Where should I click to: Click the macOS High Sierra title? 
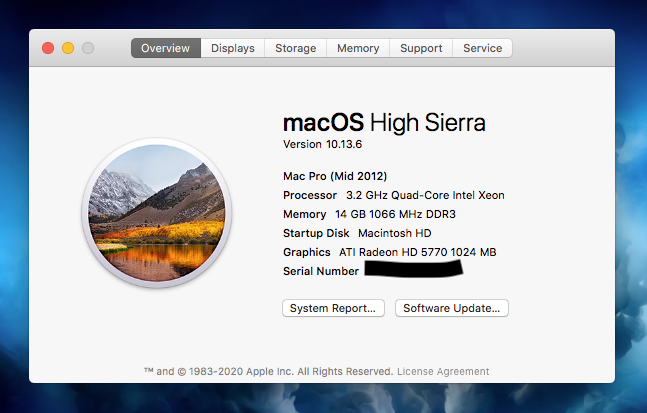coord(384,123)
